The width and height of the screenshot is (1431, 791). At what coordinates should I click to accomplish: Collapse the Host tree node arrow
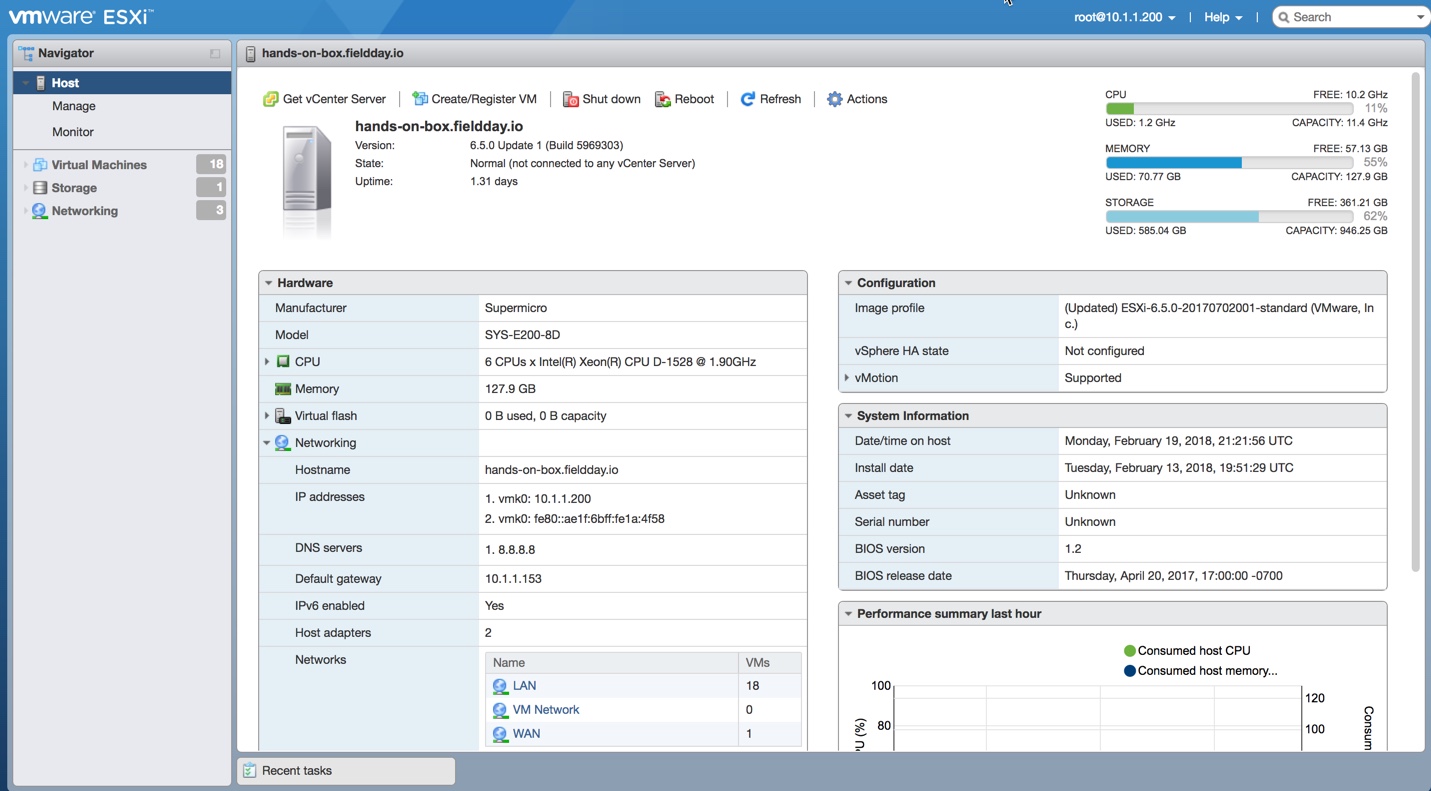click(x=25, y=83)
